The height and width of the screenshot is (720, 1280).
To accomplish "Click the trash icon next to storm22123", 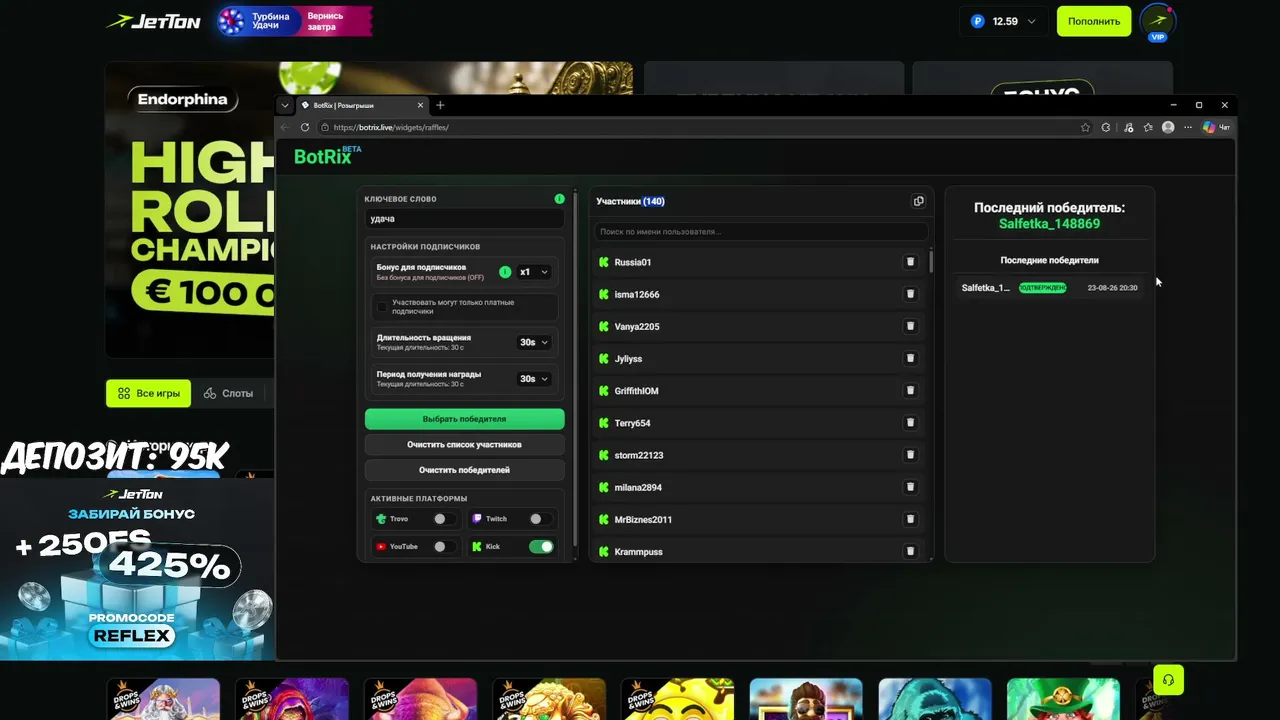I will pyautogui.click(x=910, y=455).
